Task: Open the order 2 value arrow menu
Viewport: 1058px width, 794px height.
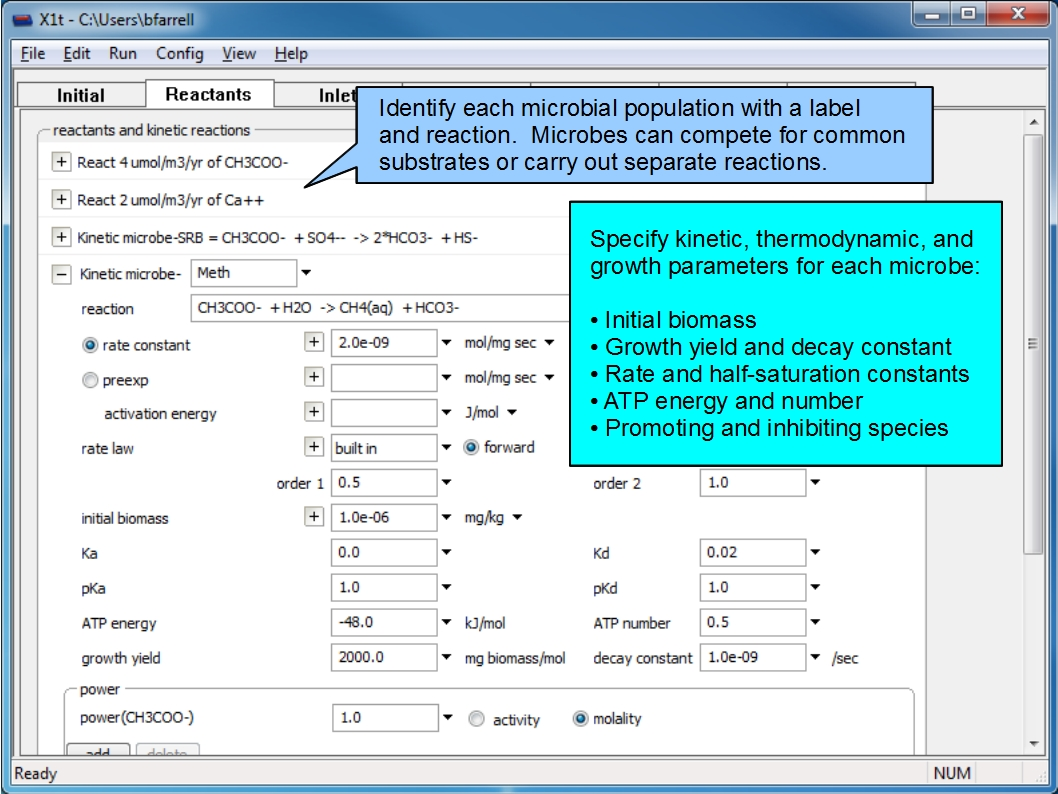Action: click(x=816, y=482)
